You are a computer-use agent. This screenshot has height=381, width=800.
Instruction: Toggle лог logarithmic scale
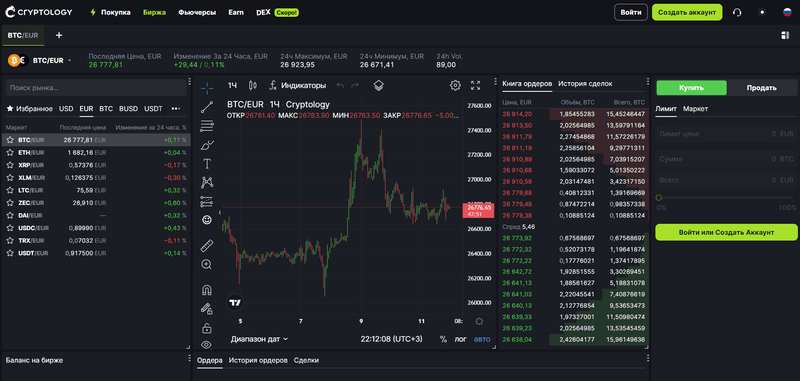click(x=460, y=339)
